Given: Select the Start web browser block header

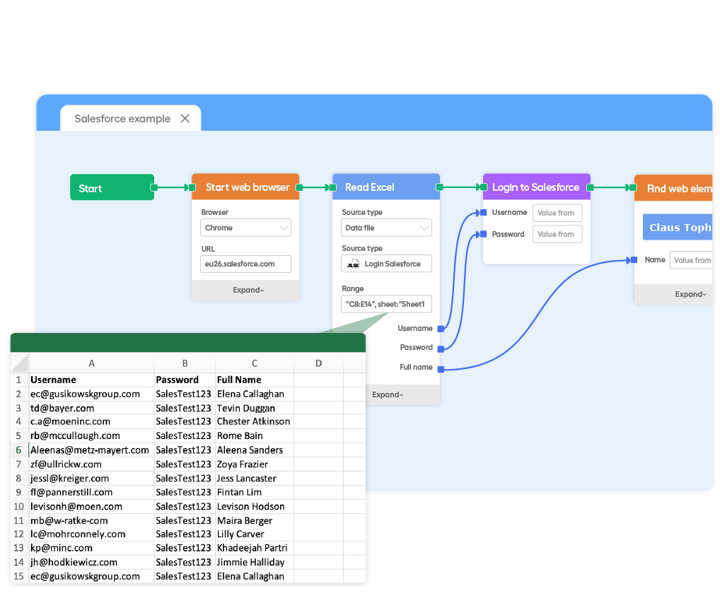Looking at the screenshot, I should click(x=245, y=187).
